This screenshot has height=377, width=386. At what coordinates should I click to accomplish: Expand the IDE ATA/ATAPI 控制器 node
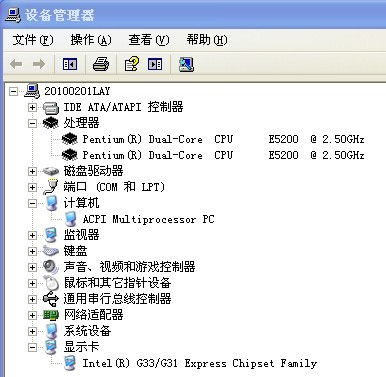click(32, 107)
